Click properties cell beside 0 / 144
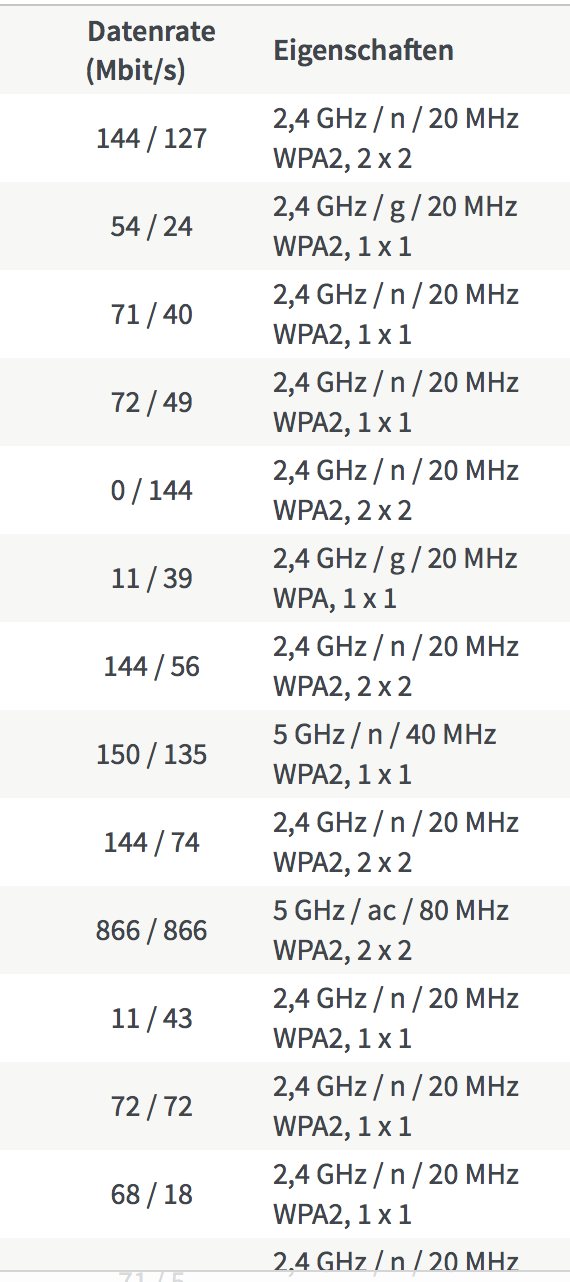 (x=396, y=490)
